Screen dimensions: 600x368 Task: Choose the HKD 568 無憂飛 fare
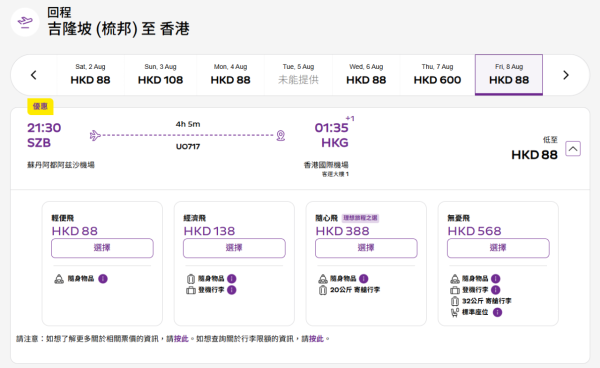pos(498,248)
